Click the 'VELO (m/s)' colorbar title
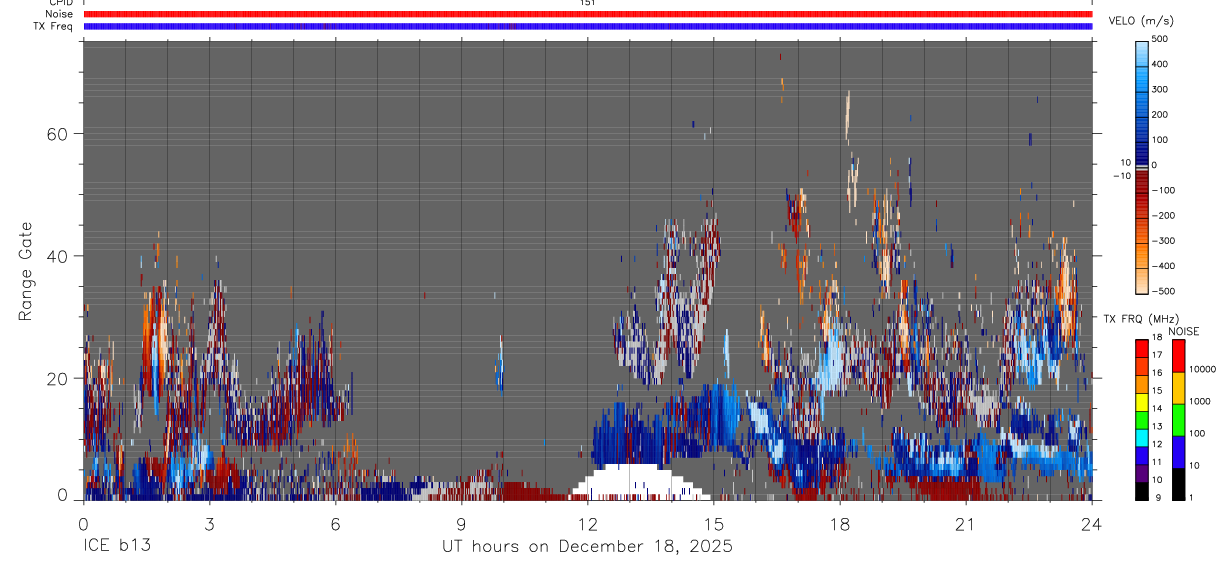Viewport: 1228px width, 567px height. [1141, 21]
